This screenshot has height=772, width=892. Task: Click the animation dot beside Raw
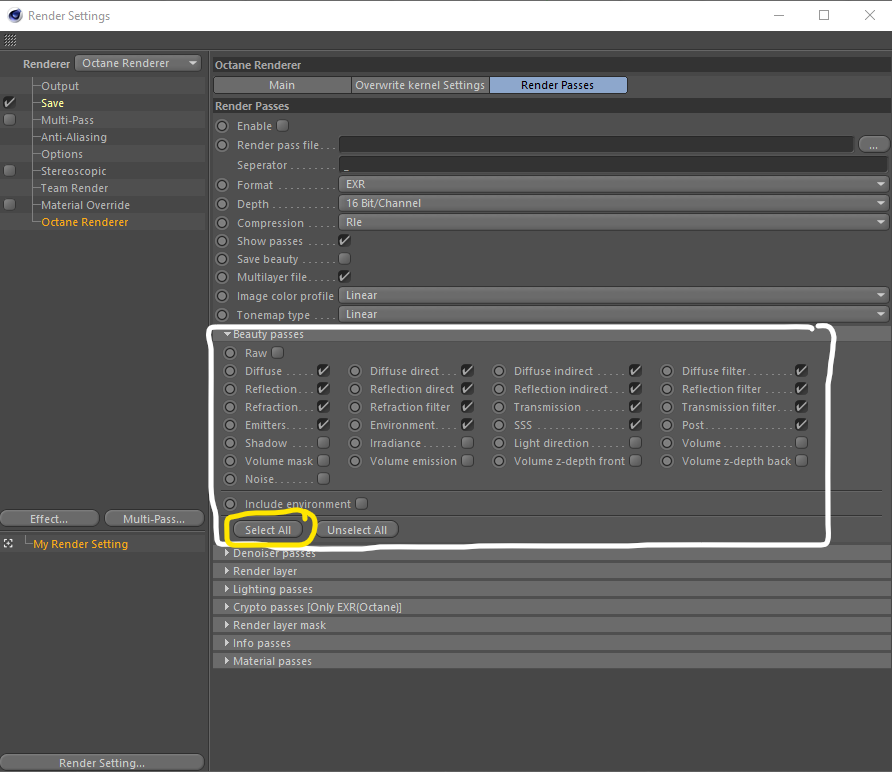pos(230,353)
